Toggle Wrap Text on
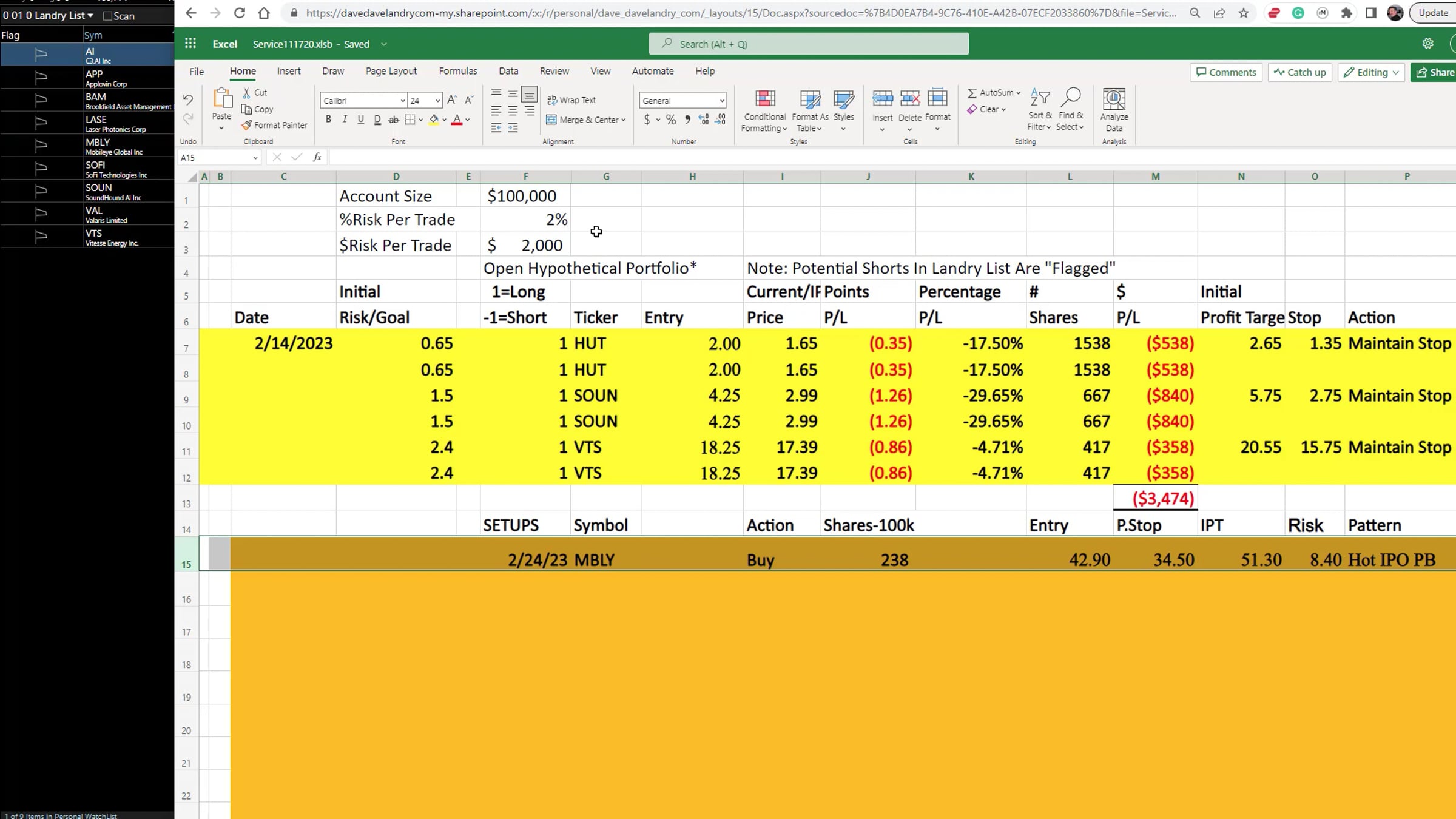 click(571, 100)
